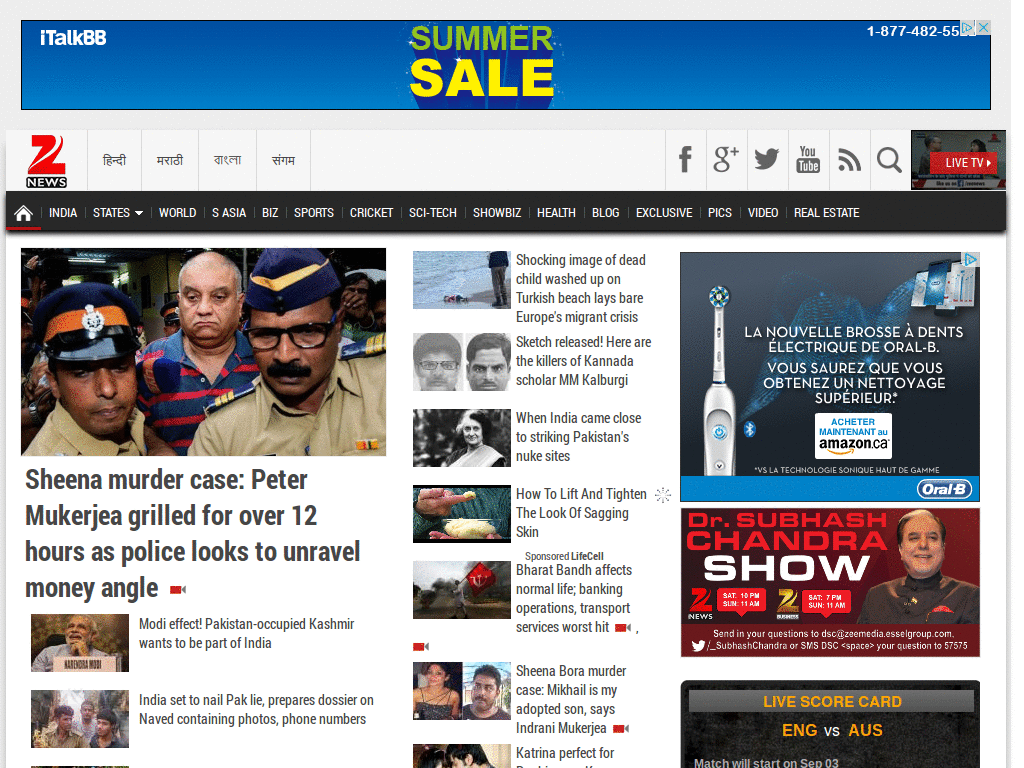Open the Zee News Facebook page icon
The image size is (1024, 768).
(x=685, y=160)
